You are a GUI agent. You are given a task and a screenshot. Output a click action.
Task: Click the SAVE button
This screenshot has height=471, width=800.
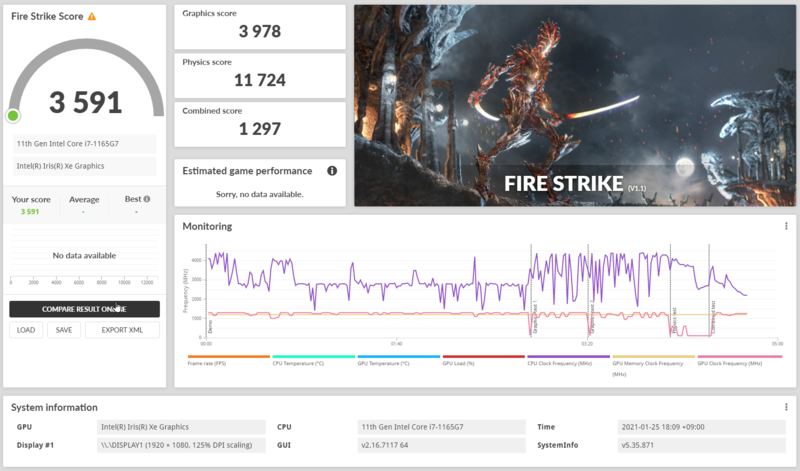point(64,330)
